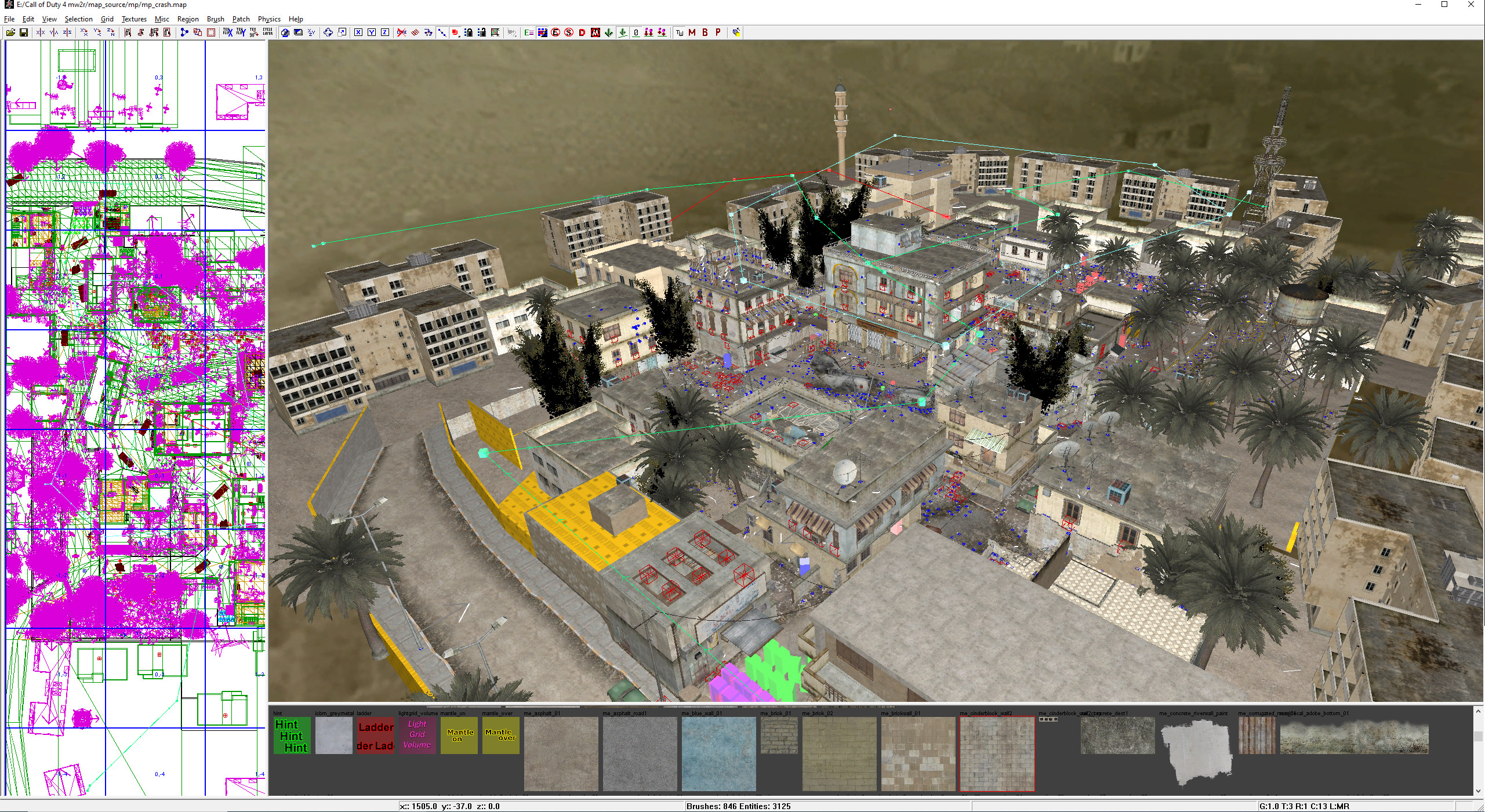Open the Patch menu

(241, 19)
